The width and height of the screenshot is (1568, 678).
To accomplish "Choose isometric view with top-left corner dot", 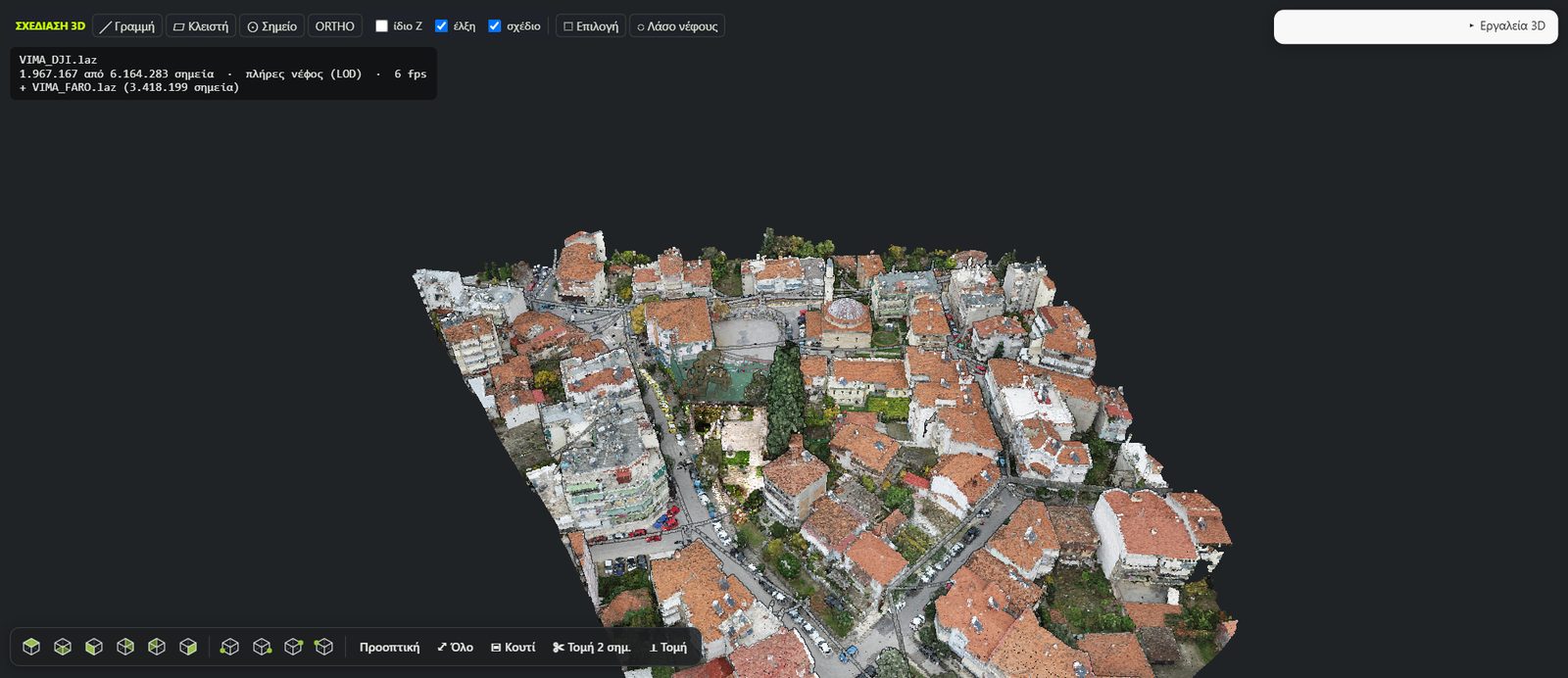I will 323,647.
